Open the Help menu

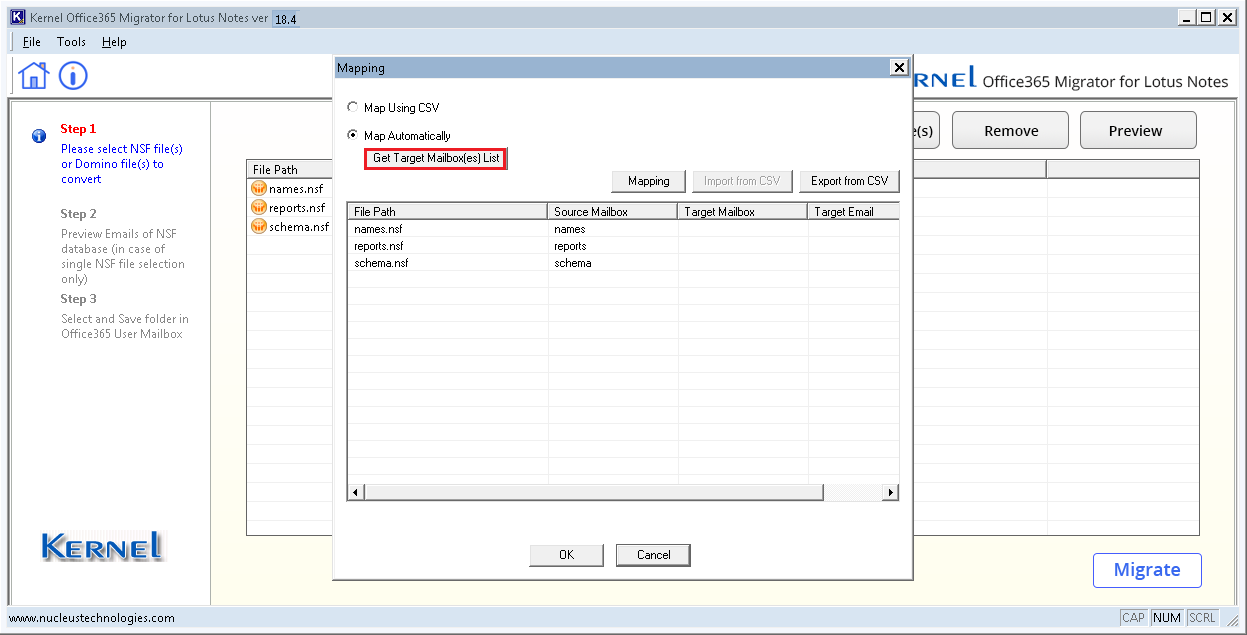coord(114,42)
